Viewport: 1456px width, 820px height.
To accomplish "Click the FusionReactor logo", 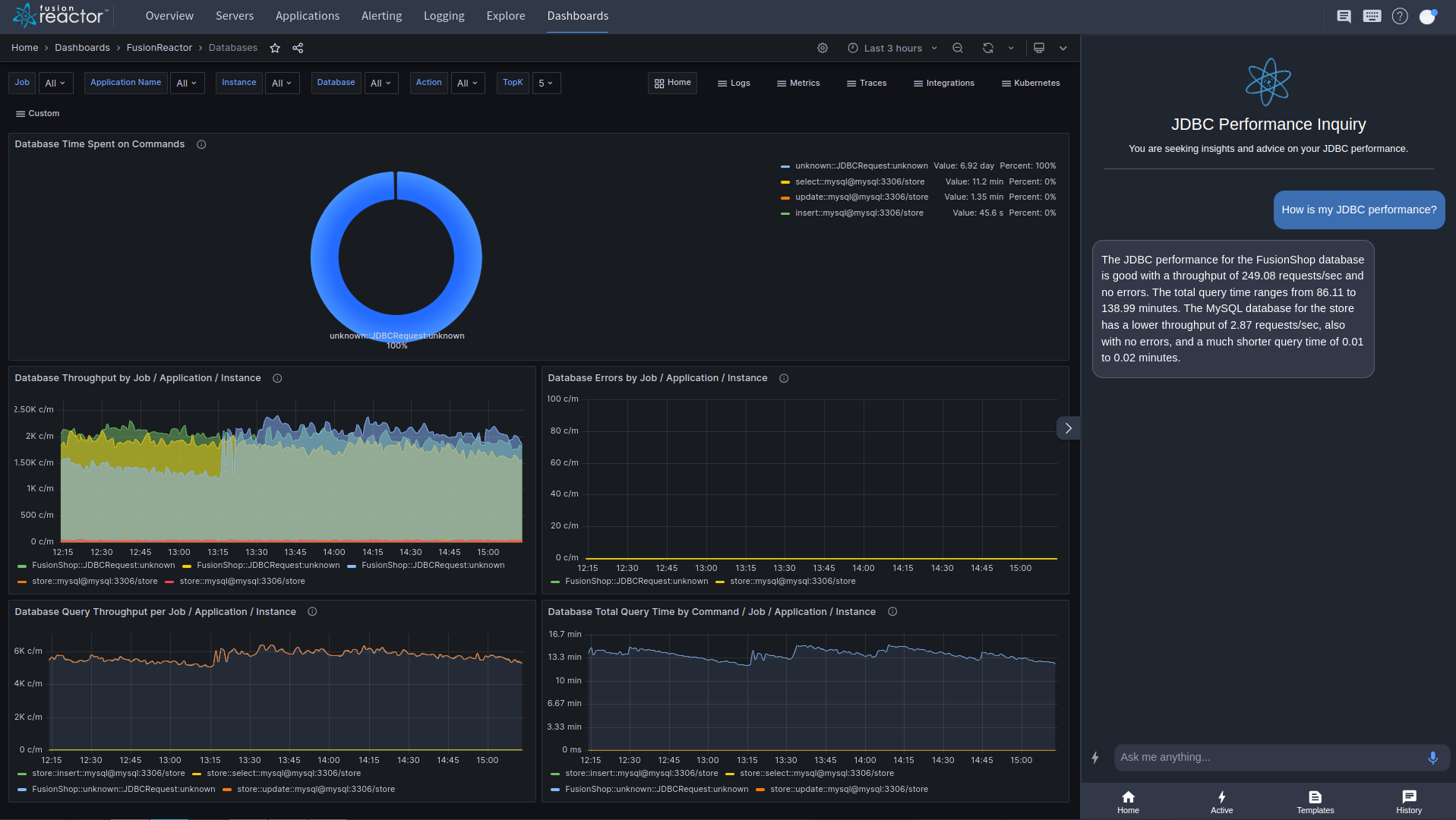I will [60, 15].
